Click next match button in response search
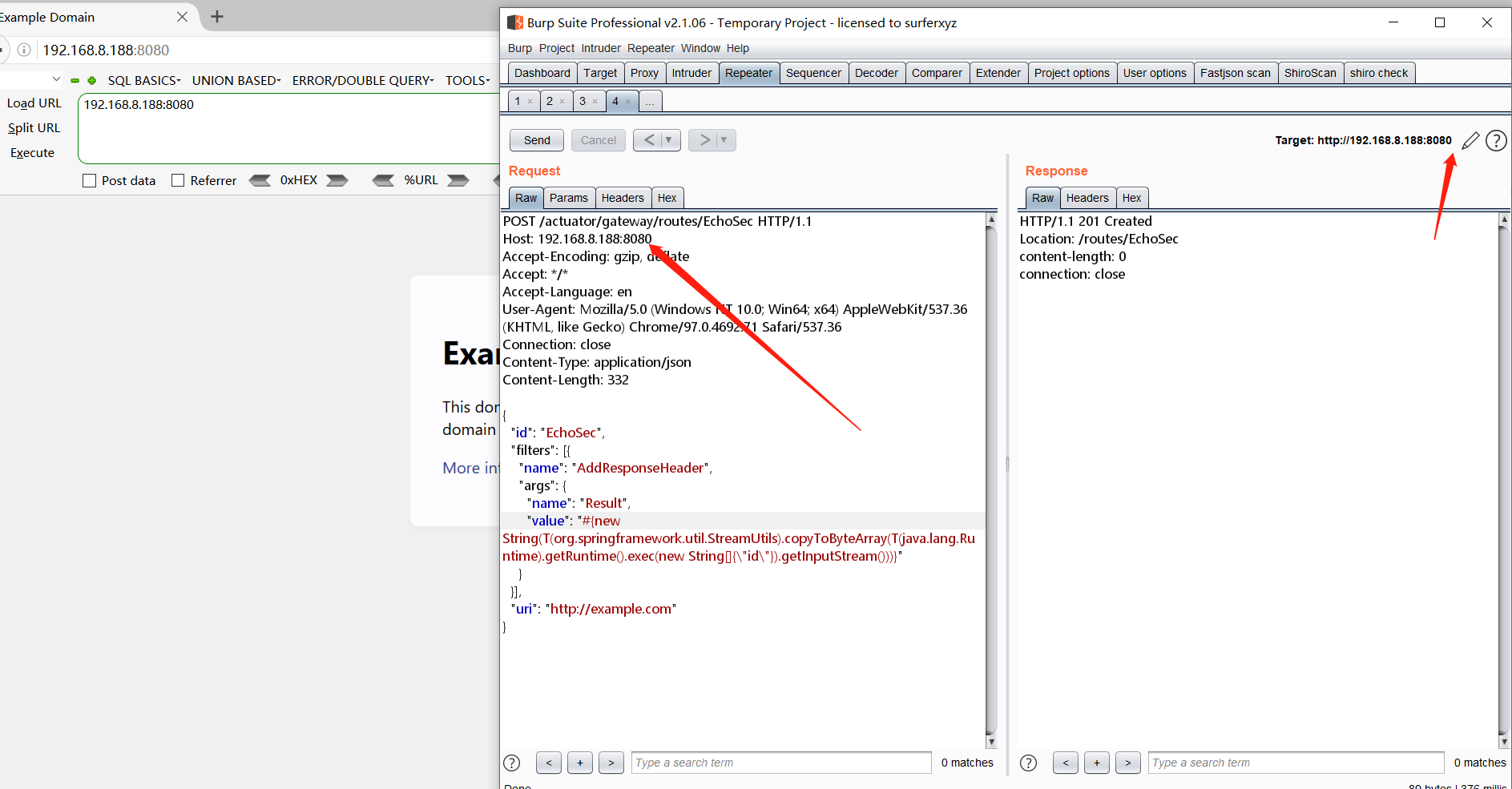1512x789 pixels. tap(1128, 763)
